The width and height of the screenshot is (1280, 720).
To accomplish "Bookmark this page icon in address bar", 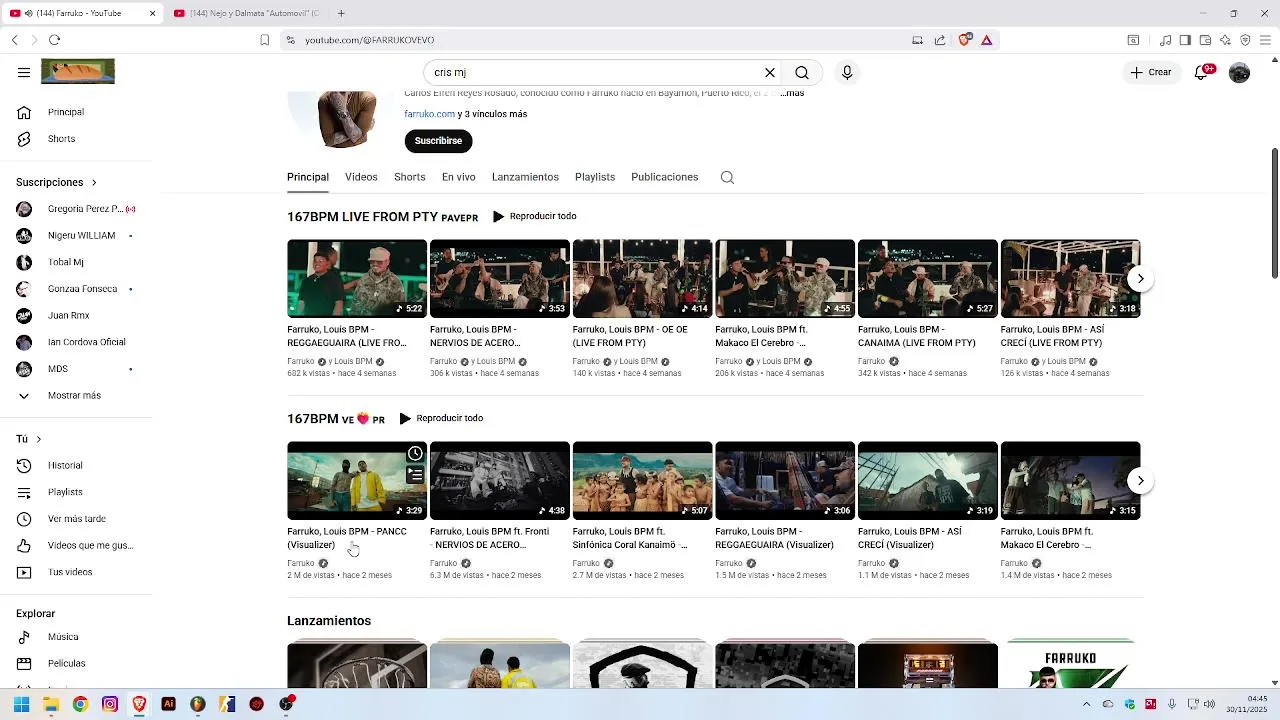I will (264, 40).
